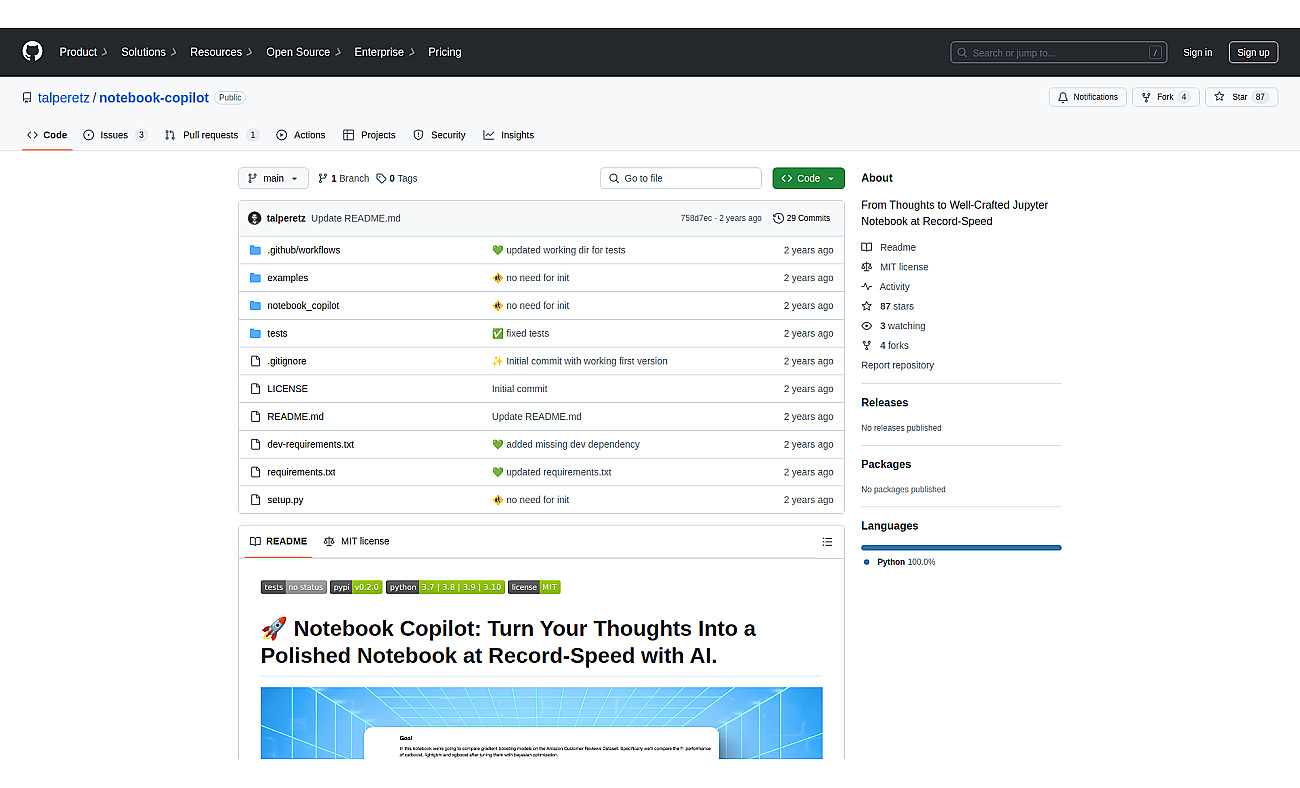Switch to the Actions tab
Screen dimensions: 1300x788
(x=301, y=135)
